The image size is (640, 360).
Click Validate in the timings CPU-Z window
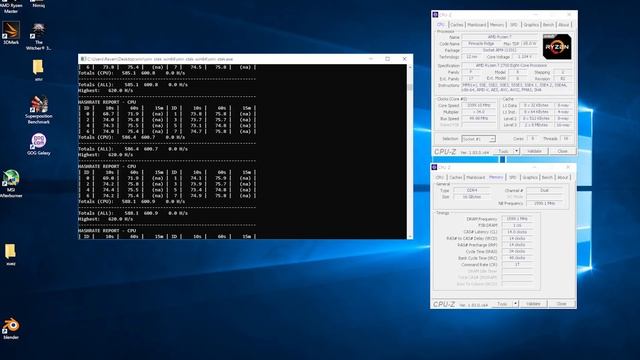click(533, 304)
